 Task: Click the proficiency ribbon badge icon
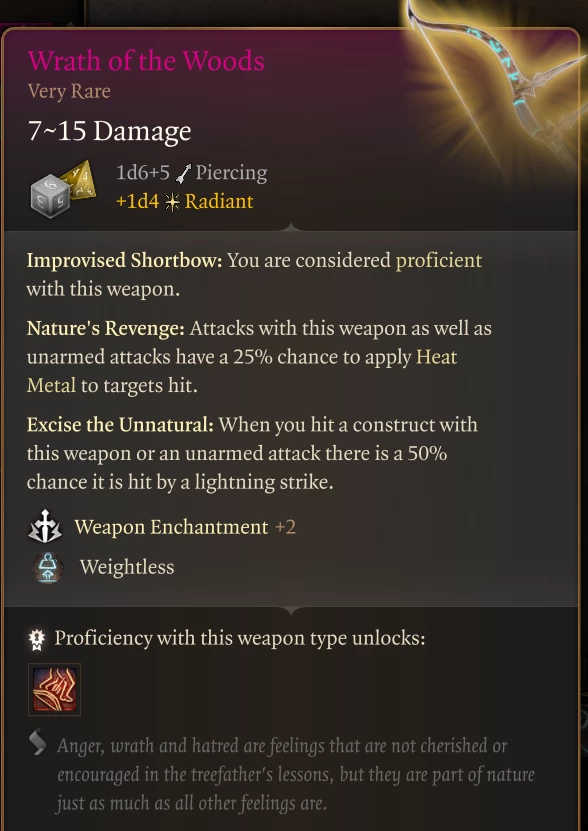(x=37, y=639)
